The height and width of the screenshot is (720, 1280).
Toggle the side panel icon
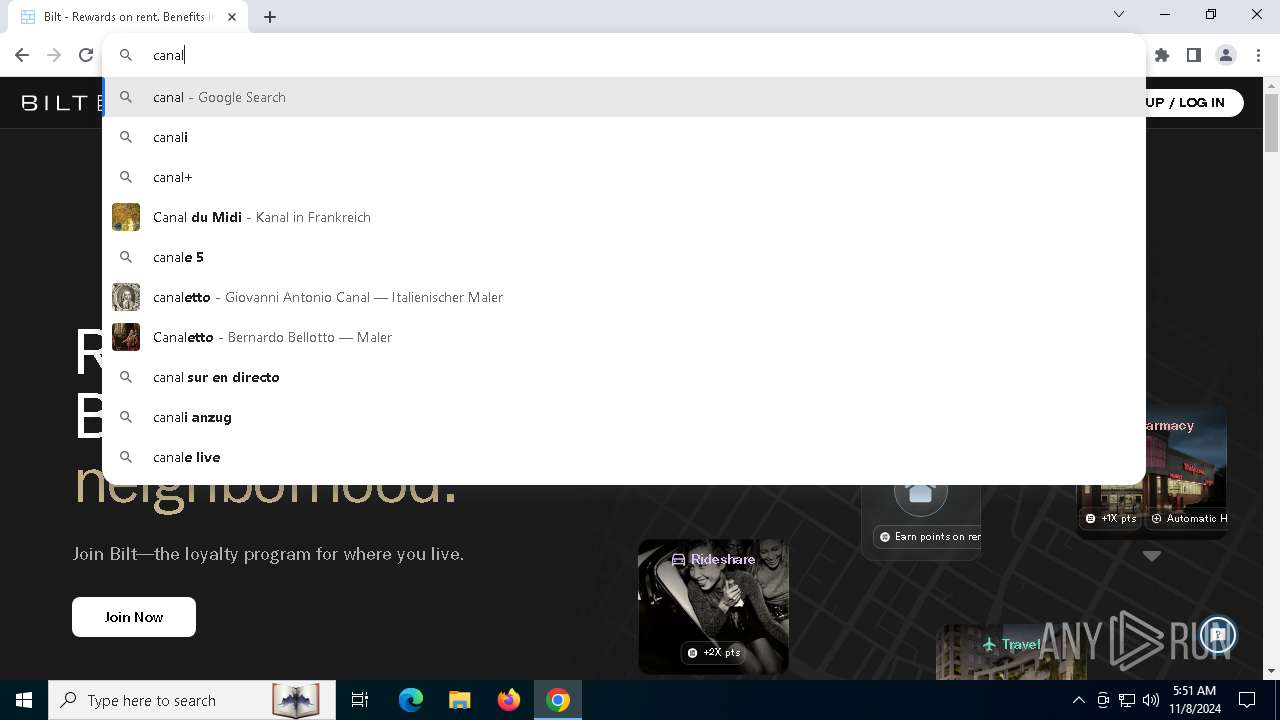[1194, 55]
